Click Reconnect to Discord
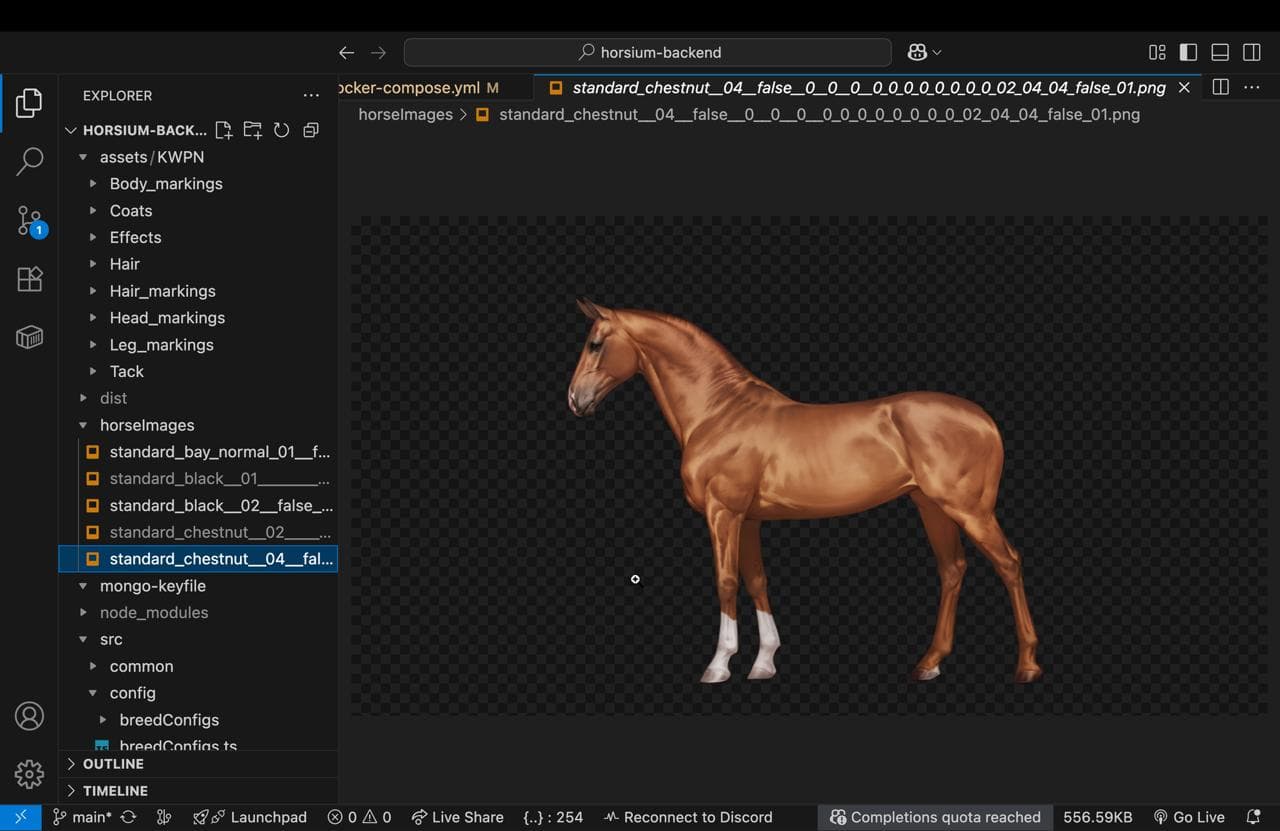The height and width of the screenshot is (831, 1280). (x=688, y=817)
